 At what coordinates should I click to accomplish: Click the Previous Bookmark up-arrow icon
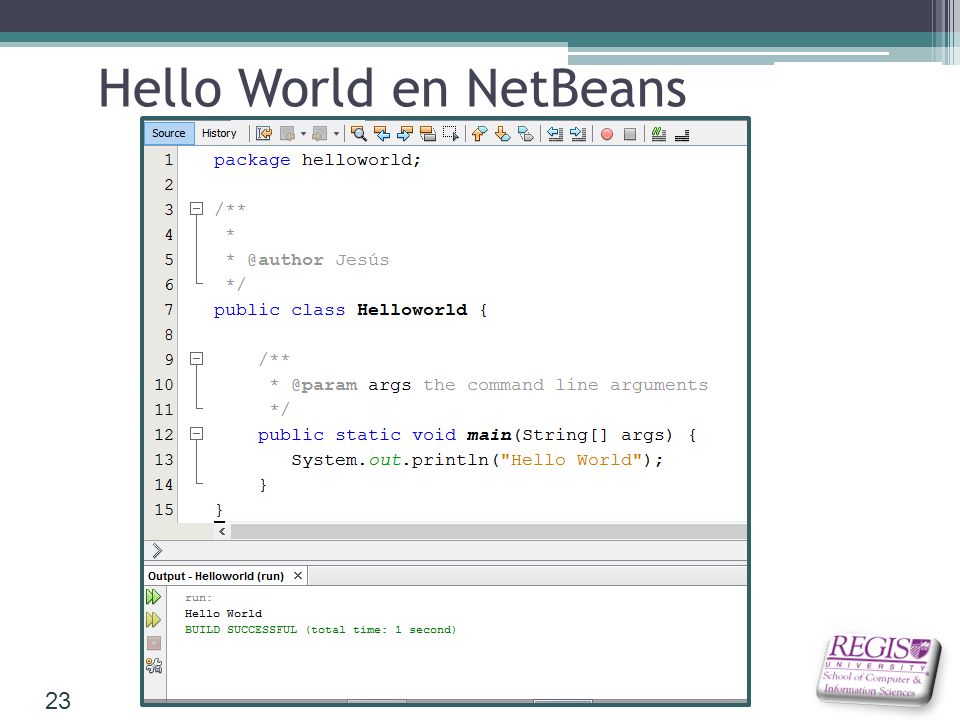pyautogui.click(x=479, y=133)
